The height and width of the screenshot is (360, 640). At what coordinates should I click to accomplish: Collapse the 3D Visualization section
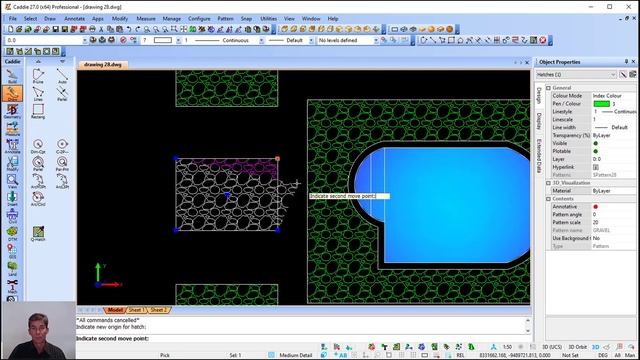tap(549, 183)
